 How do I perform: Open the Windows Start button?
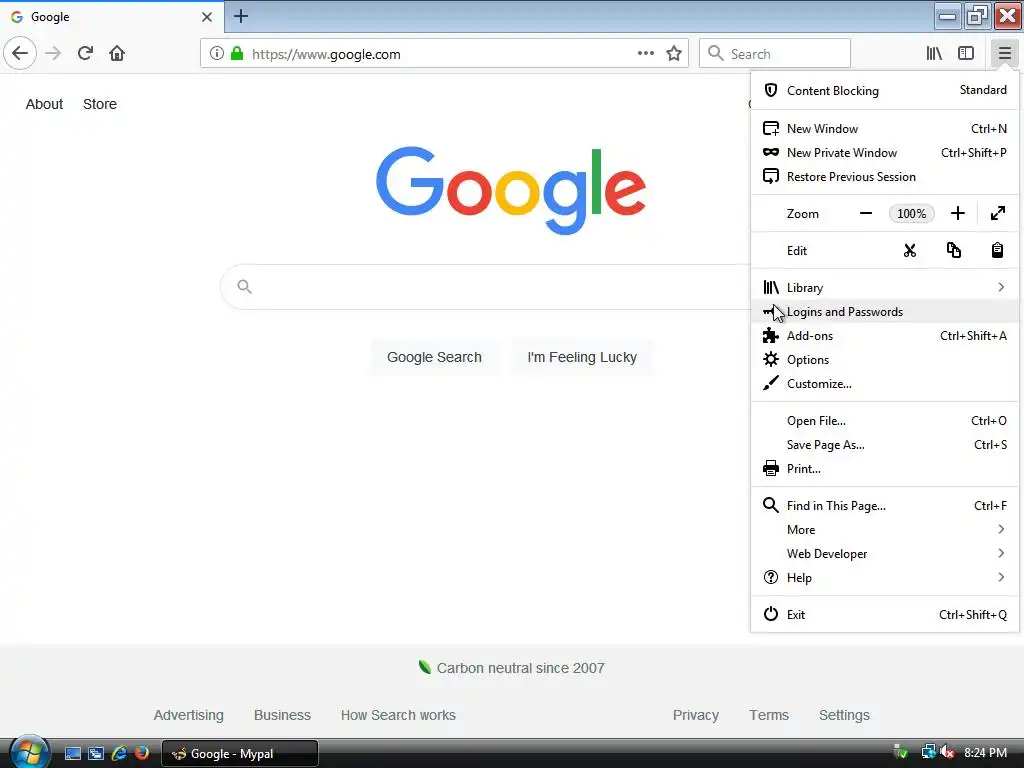(x=28, y=752)
